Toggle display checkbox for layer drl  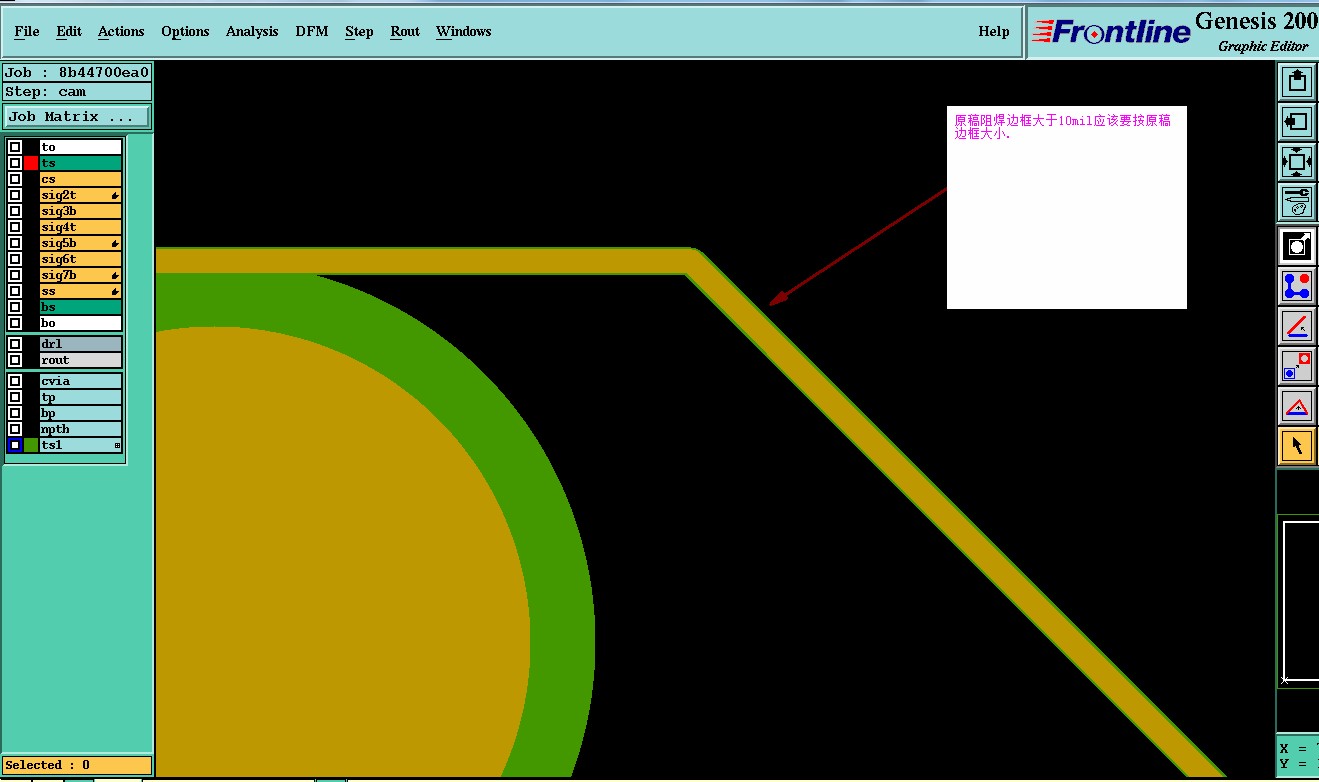coord(15,344)
